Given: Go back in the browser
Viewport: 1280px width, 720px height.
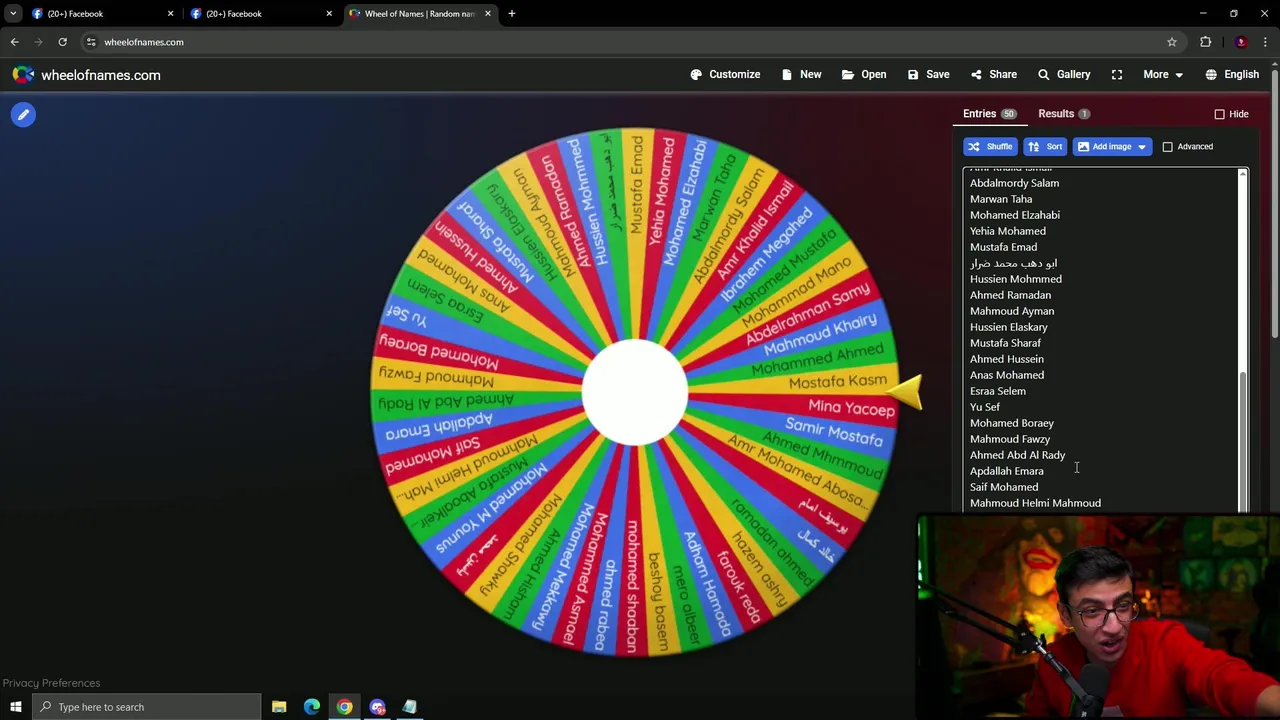Looking at the screenshot, I should 14,42.
